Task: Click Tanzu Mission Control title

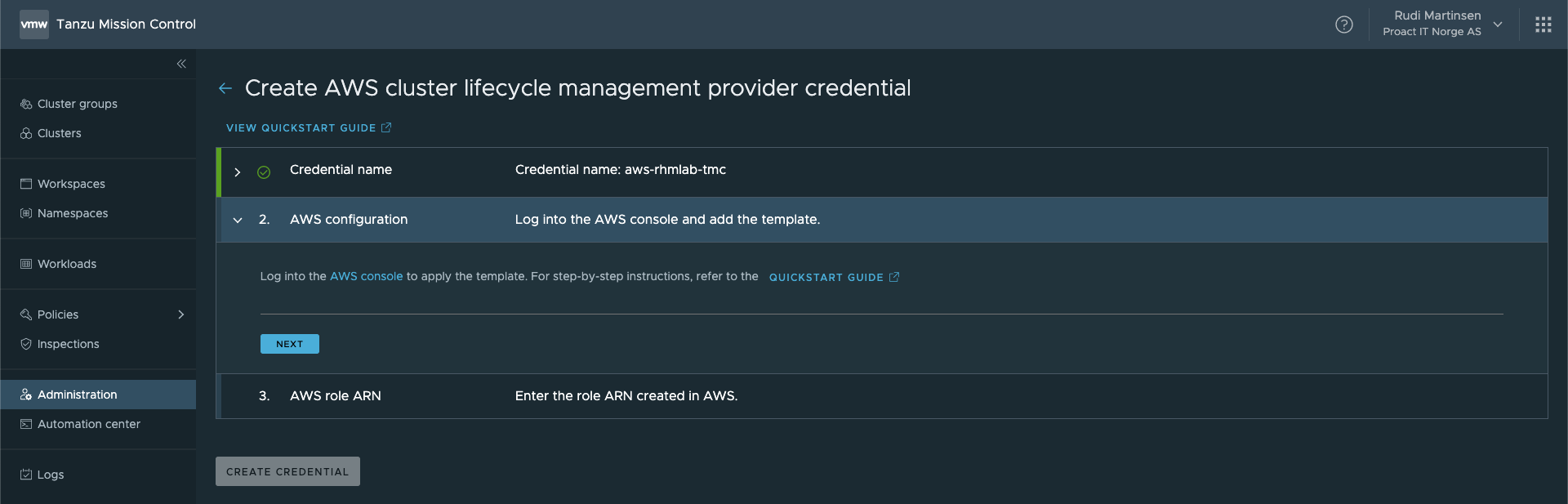Action: 127,25
